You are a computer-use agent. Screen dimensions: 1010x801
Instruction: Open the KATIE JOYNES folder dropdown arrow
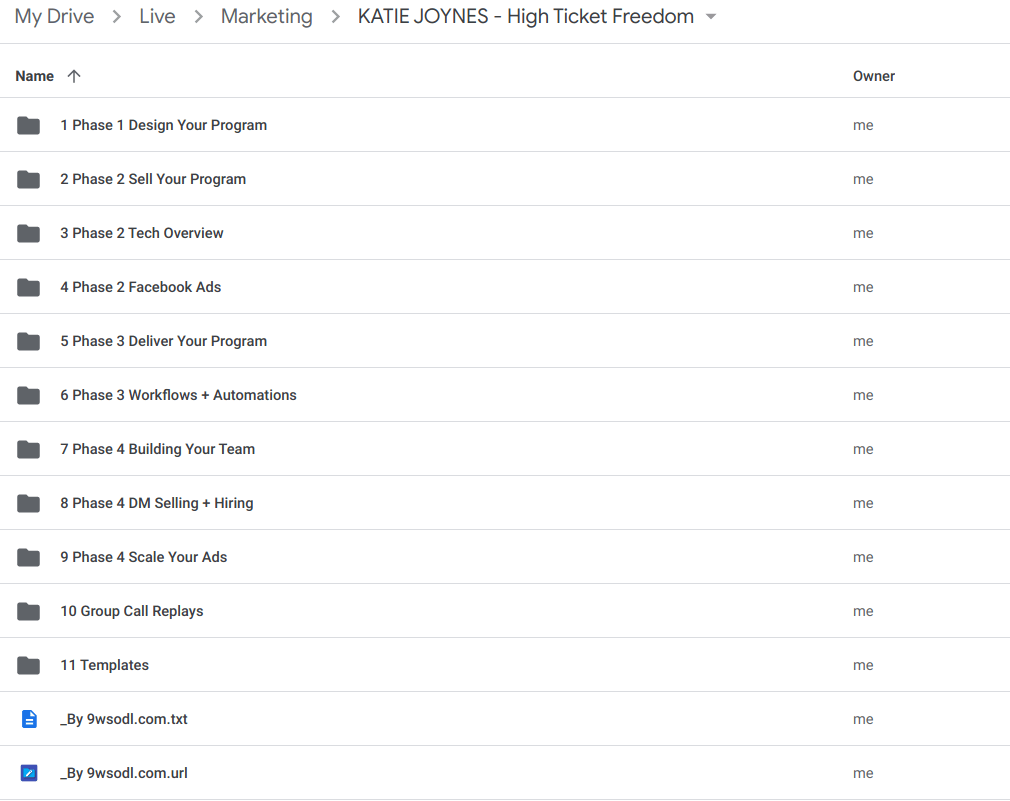point(710,17)
